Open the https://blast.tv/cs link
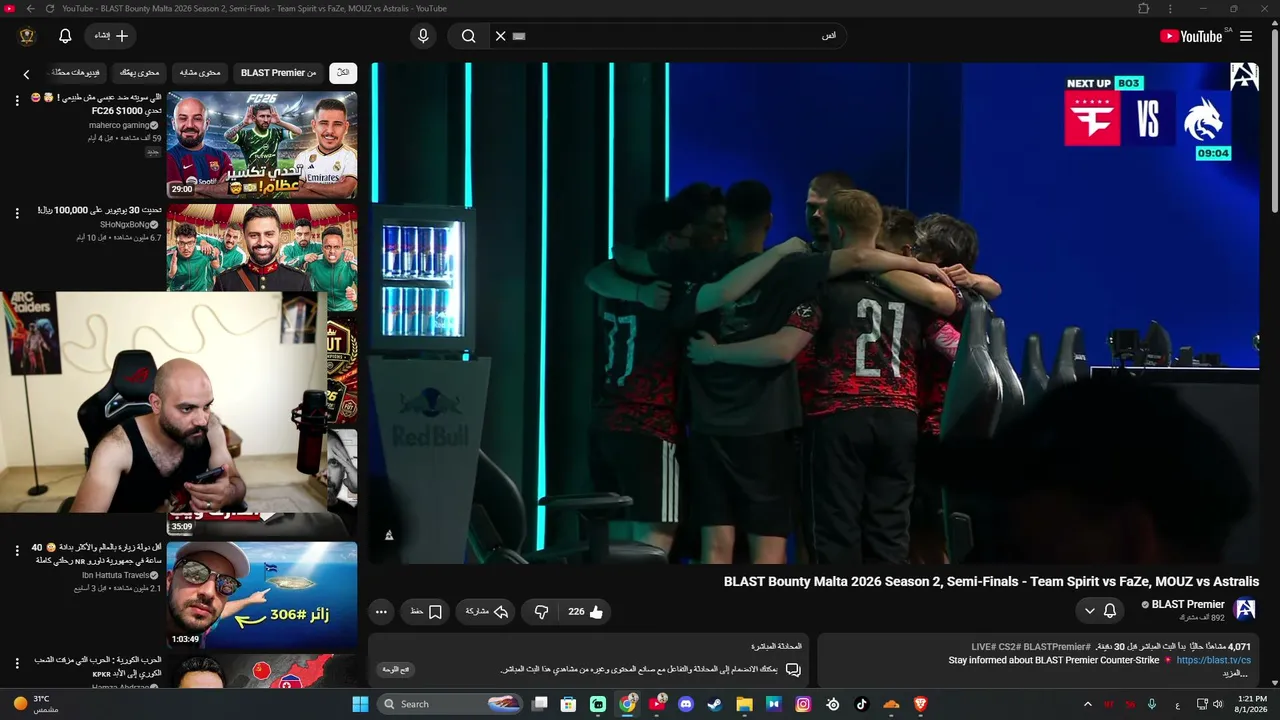Screen dimensions: 1280x720 pos(1213,660)
